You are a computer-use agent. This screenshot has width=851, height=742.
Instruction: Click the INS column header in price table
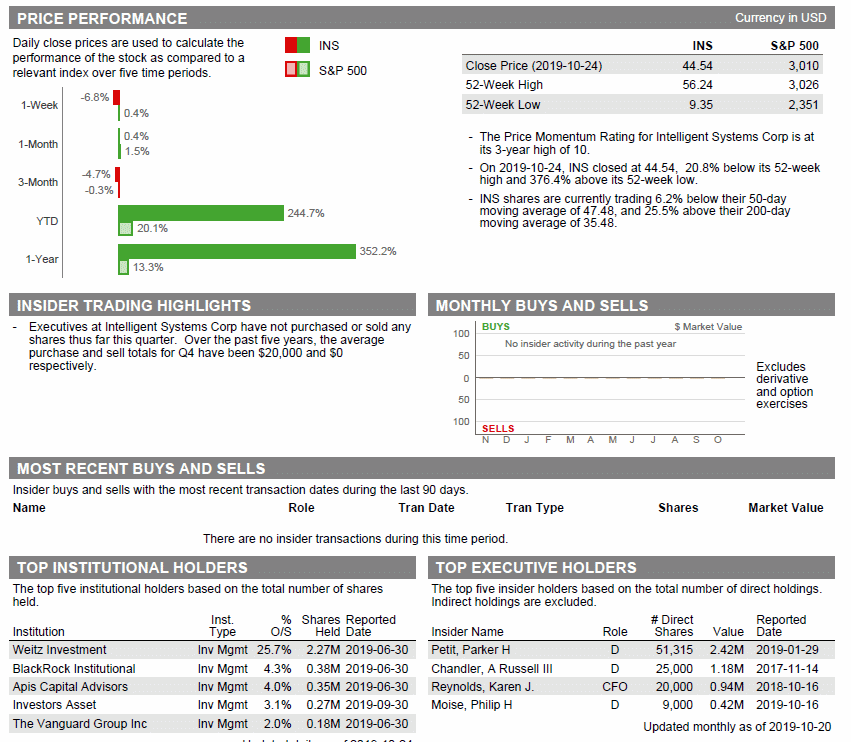click(x=702, y=46)
